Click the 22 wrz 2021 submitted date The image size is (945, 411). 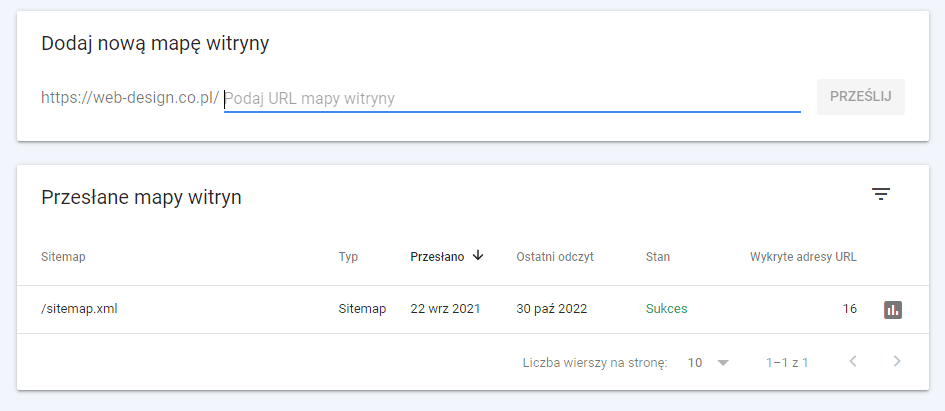pyautogui.click(x=445, y=309)
